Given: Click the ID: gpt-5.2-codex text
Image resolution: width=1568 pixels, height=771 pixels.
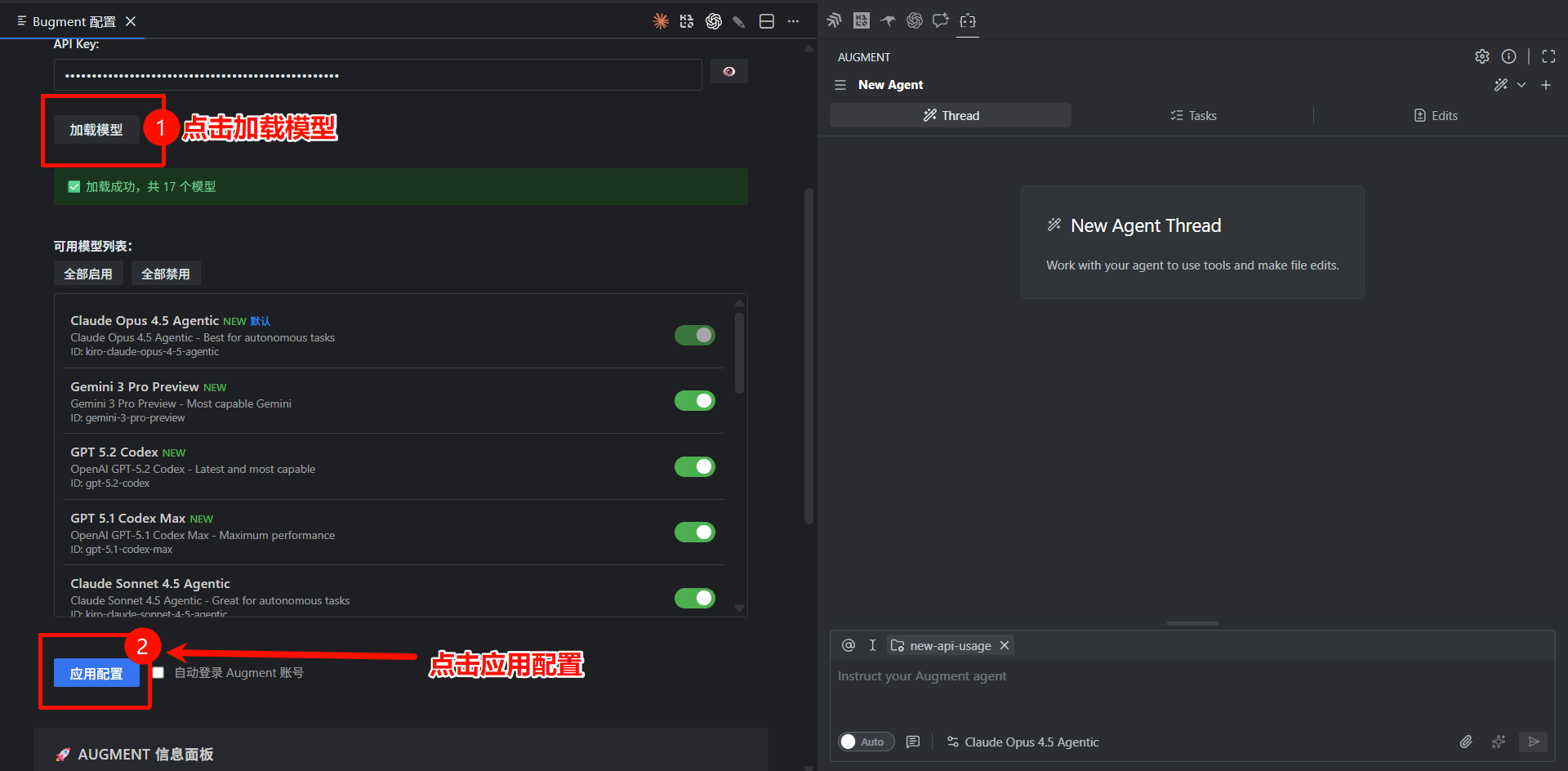Looking at the screenshot, I should (110, 484).
